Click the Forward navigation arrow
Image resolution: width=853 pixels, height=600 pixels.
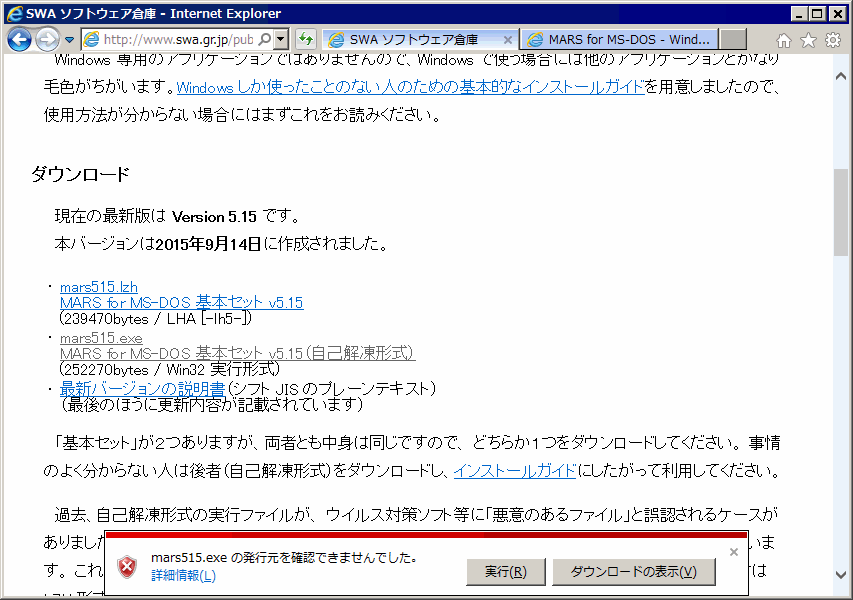click(47, 39)
